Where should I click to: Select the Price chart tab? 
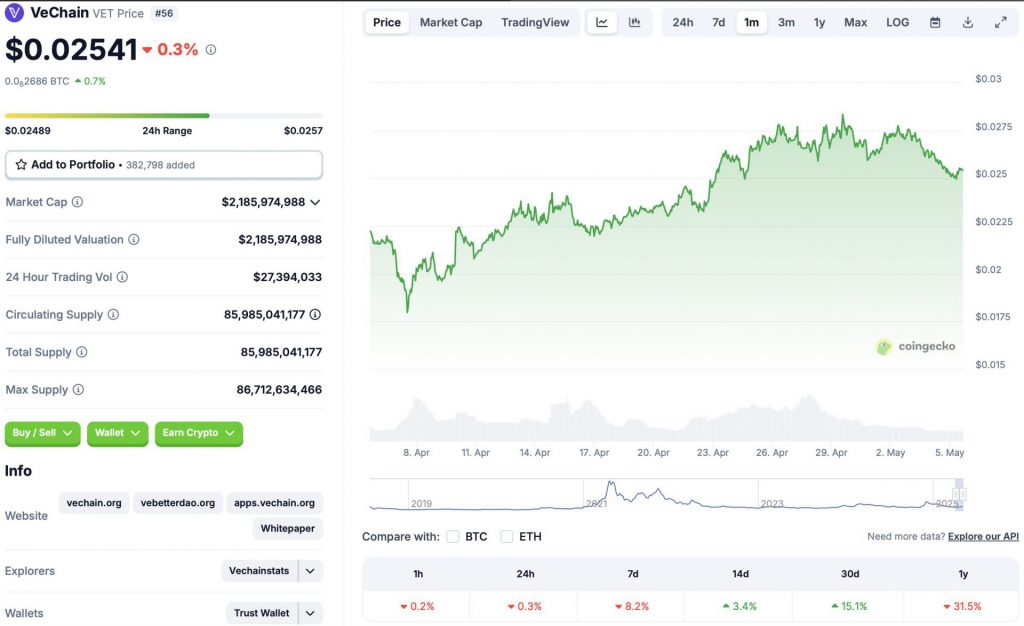[387, 22]
